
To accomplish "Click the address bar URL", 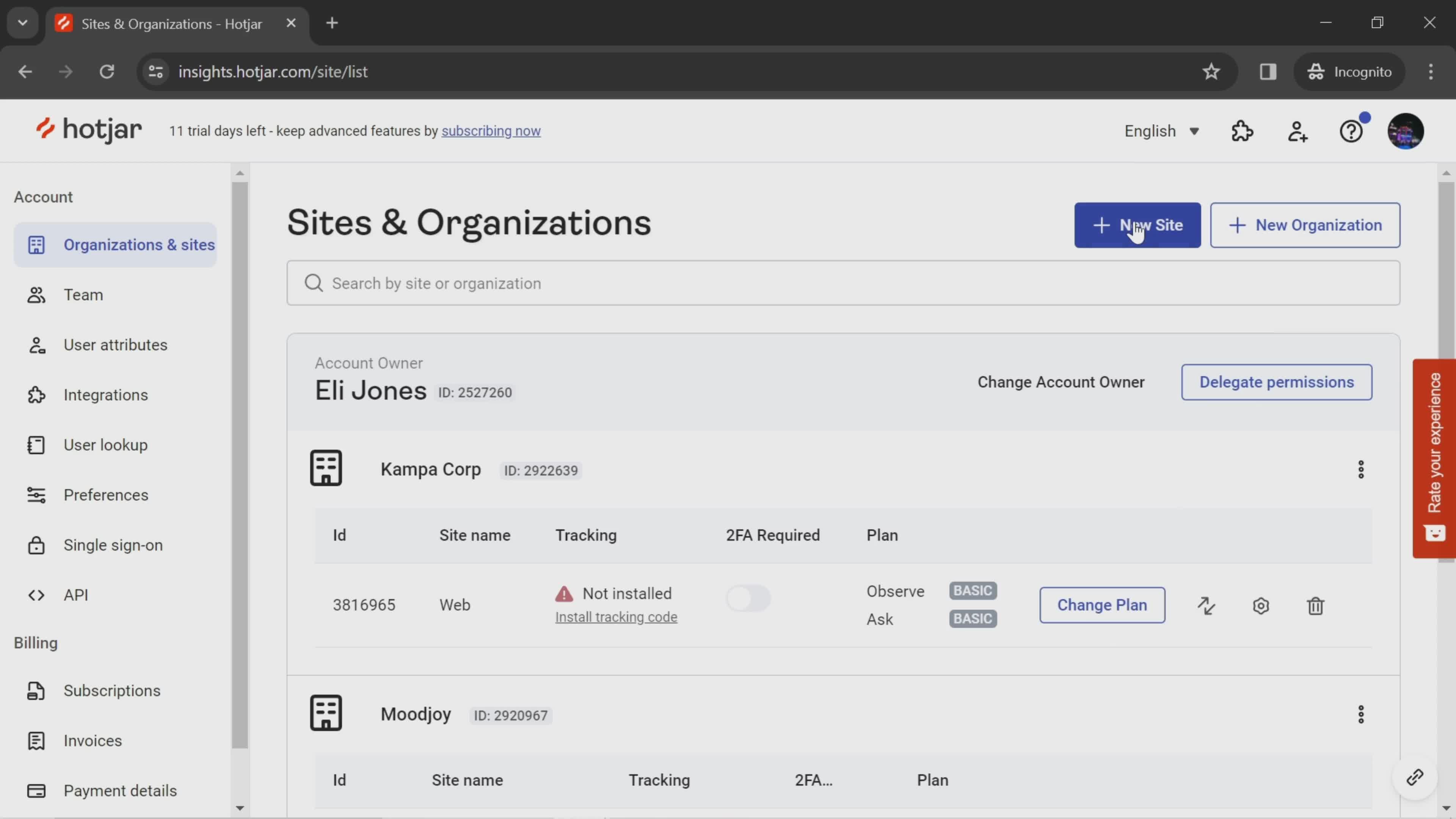I will [273, 72].
